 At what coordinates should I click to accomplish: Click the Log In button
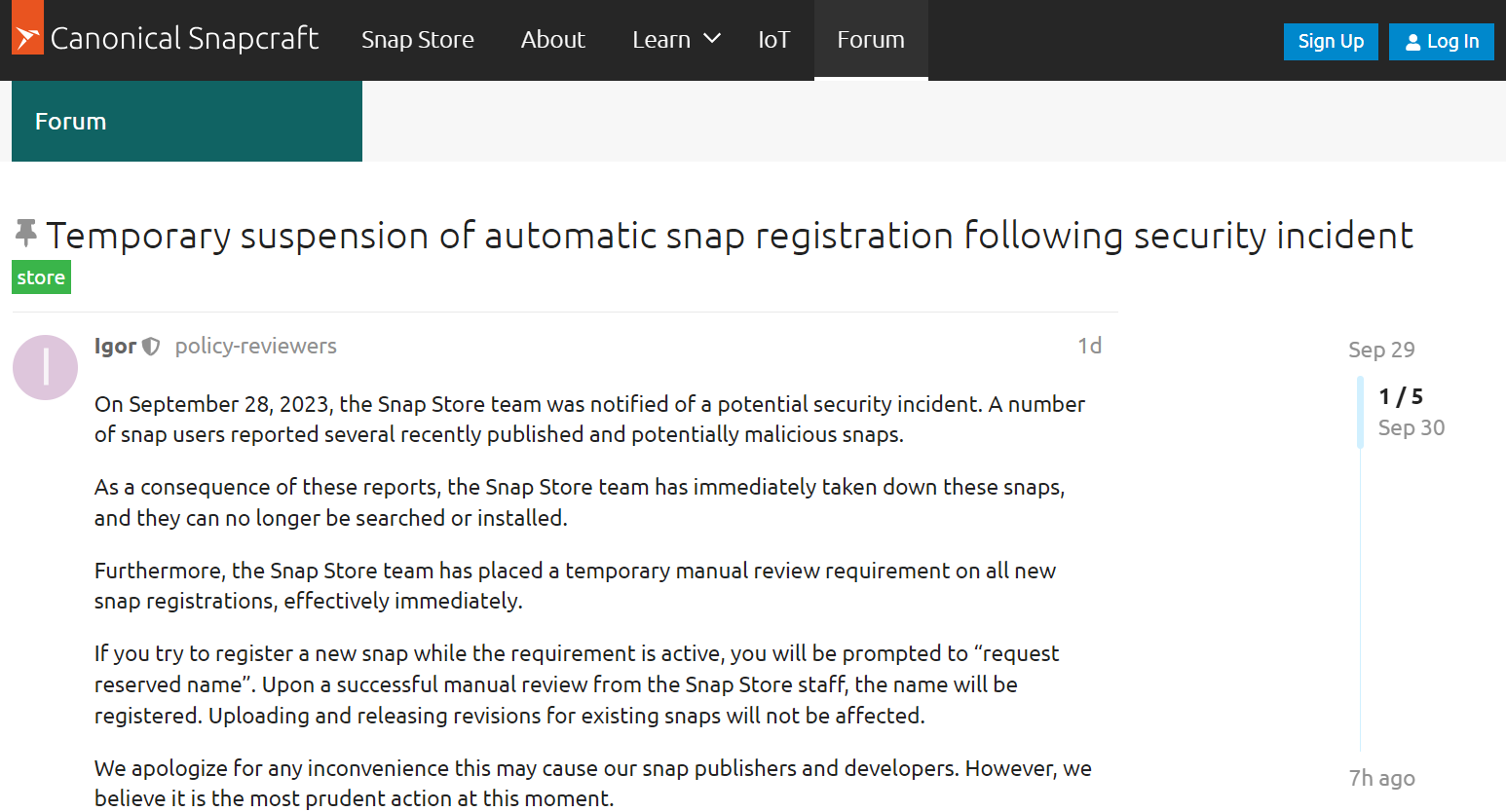pos(1441,42)
